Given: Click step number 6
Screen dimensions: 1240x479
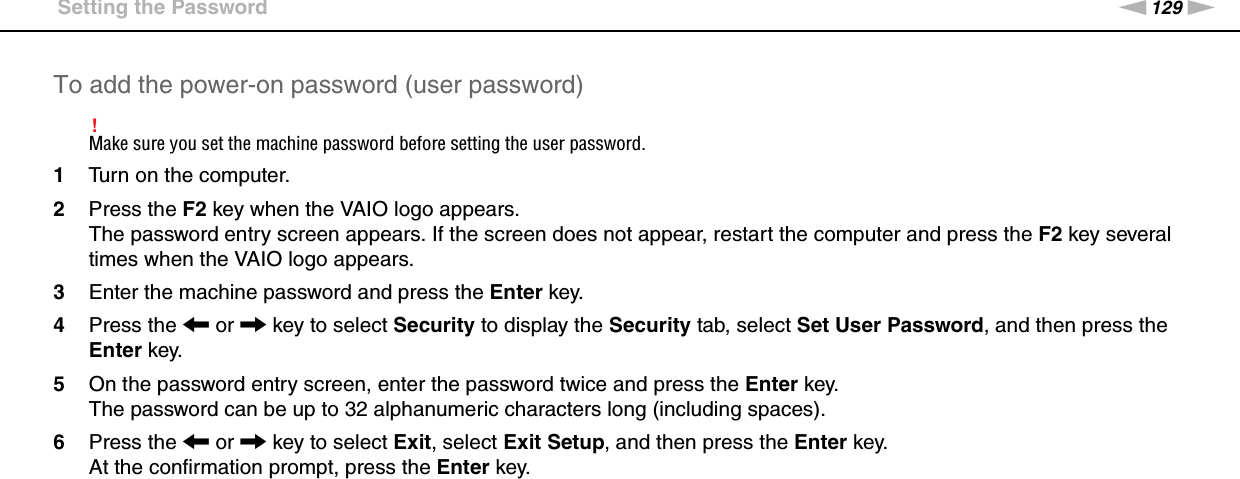Looking at the screenshot, I should pyautogui.click(x=60, y=442).
